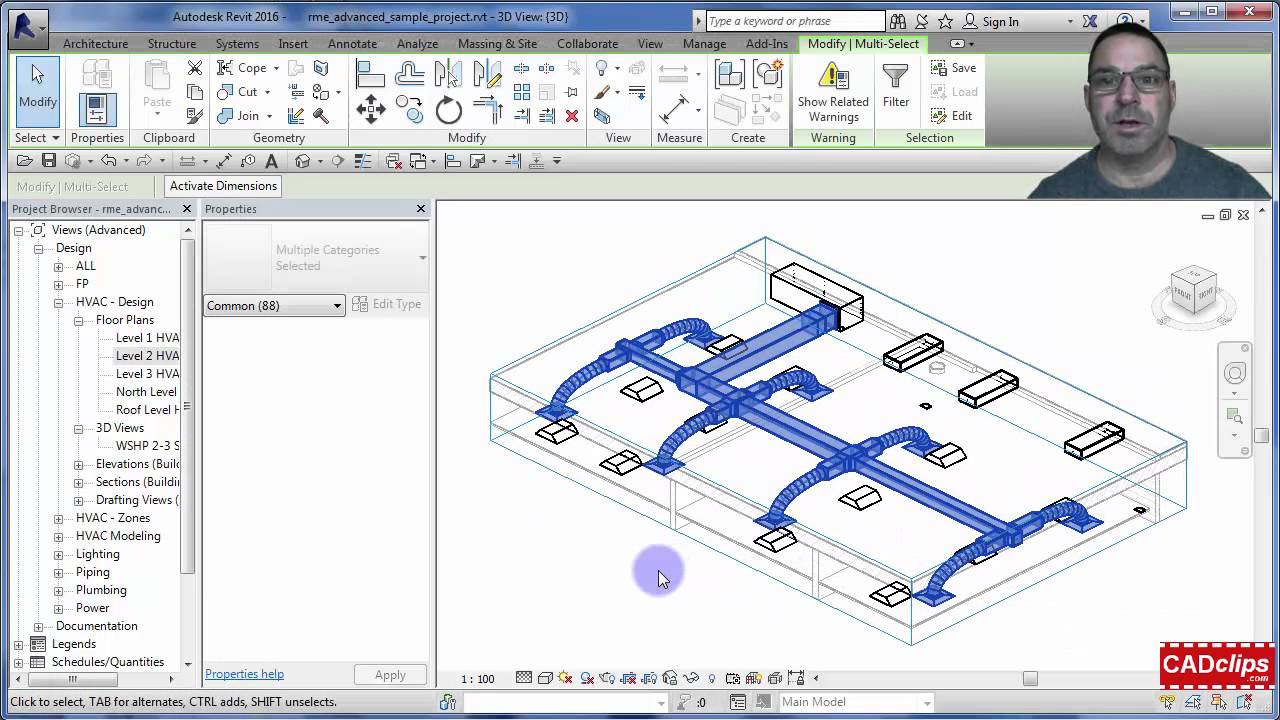Expand the Floor Plans tree node collapse arrow
The height and width of the screenshot is (720, 1280).
click(x=77, y=320)
